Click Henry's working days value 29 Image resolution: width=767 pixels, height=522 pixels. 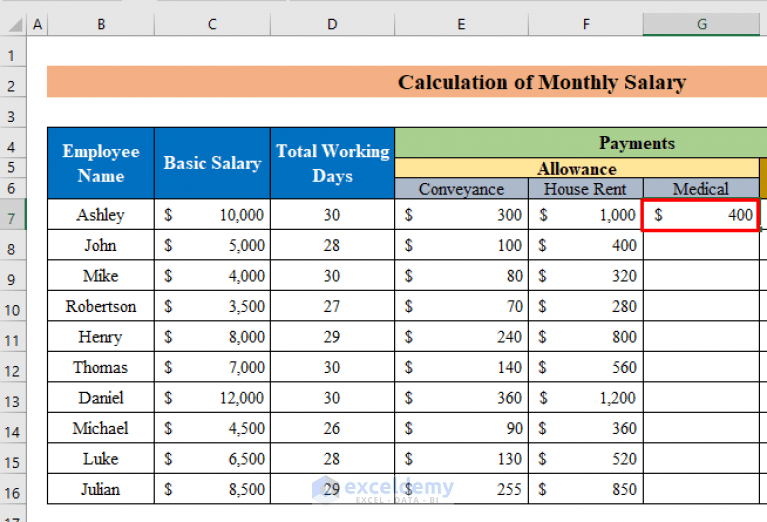332,336
